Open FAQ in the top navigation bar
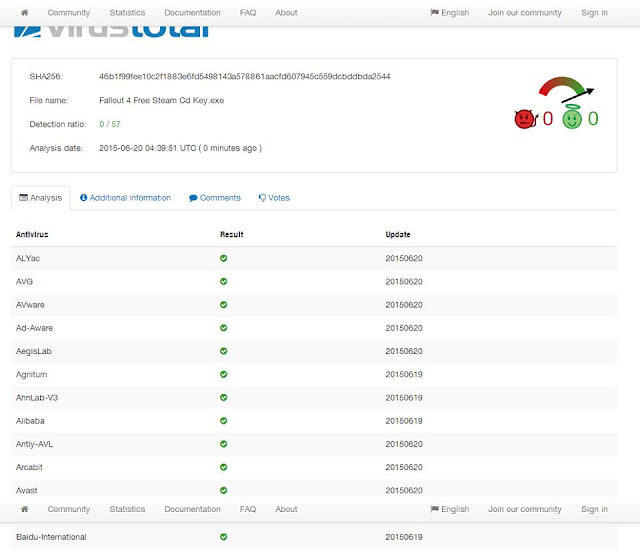640x552 pixels. [248, 13]
